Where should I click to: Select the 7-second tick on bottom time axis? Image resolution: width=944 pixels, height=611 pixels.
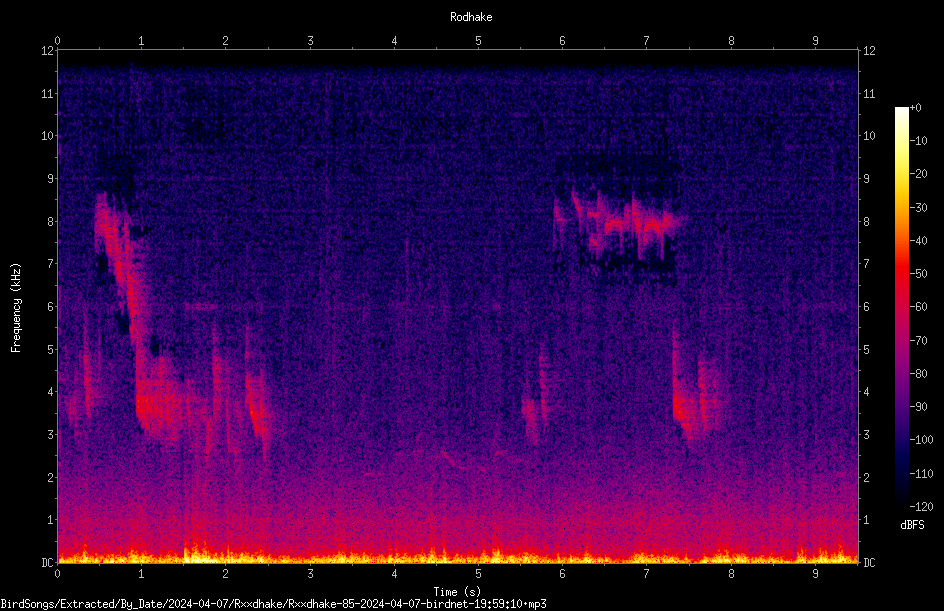[646, 574]
